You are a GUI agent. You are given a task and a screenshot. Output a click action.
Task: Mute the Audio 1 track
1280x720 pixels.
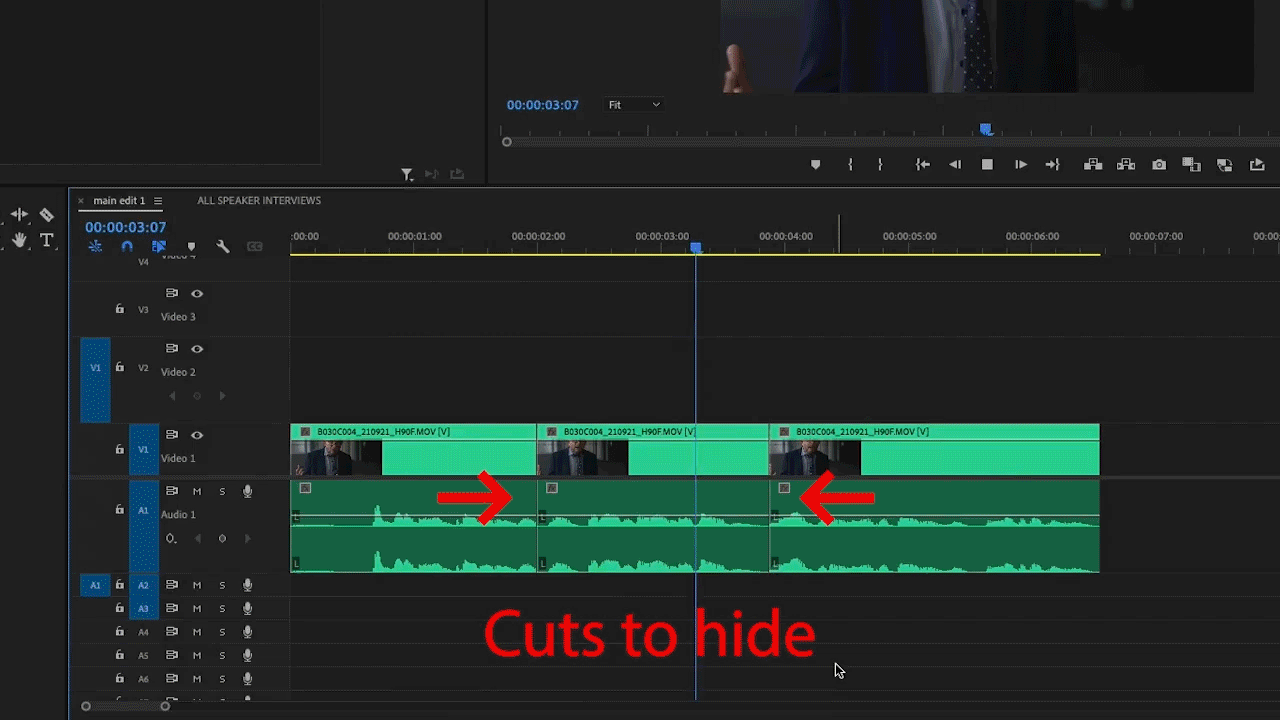pyautogui.click(x=197, y=491)
